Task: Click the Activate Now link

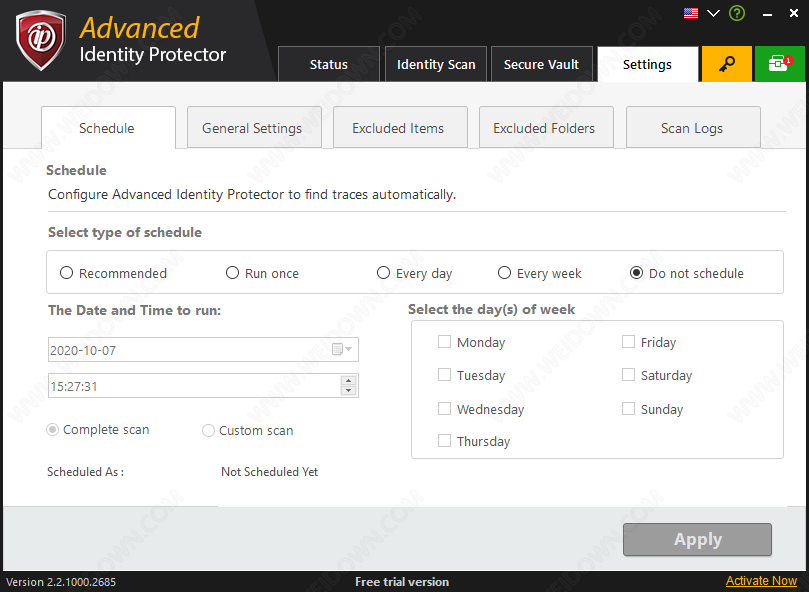Action: click(x=761, y=581)
